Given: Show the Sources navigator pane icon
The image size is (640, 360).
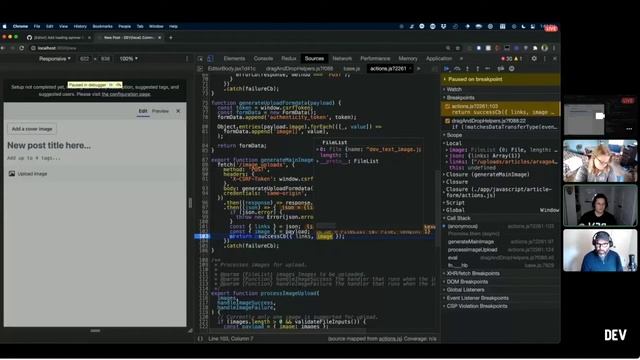Looking at the screenshot, I should pos(200,69).
